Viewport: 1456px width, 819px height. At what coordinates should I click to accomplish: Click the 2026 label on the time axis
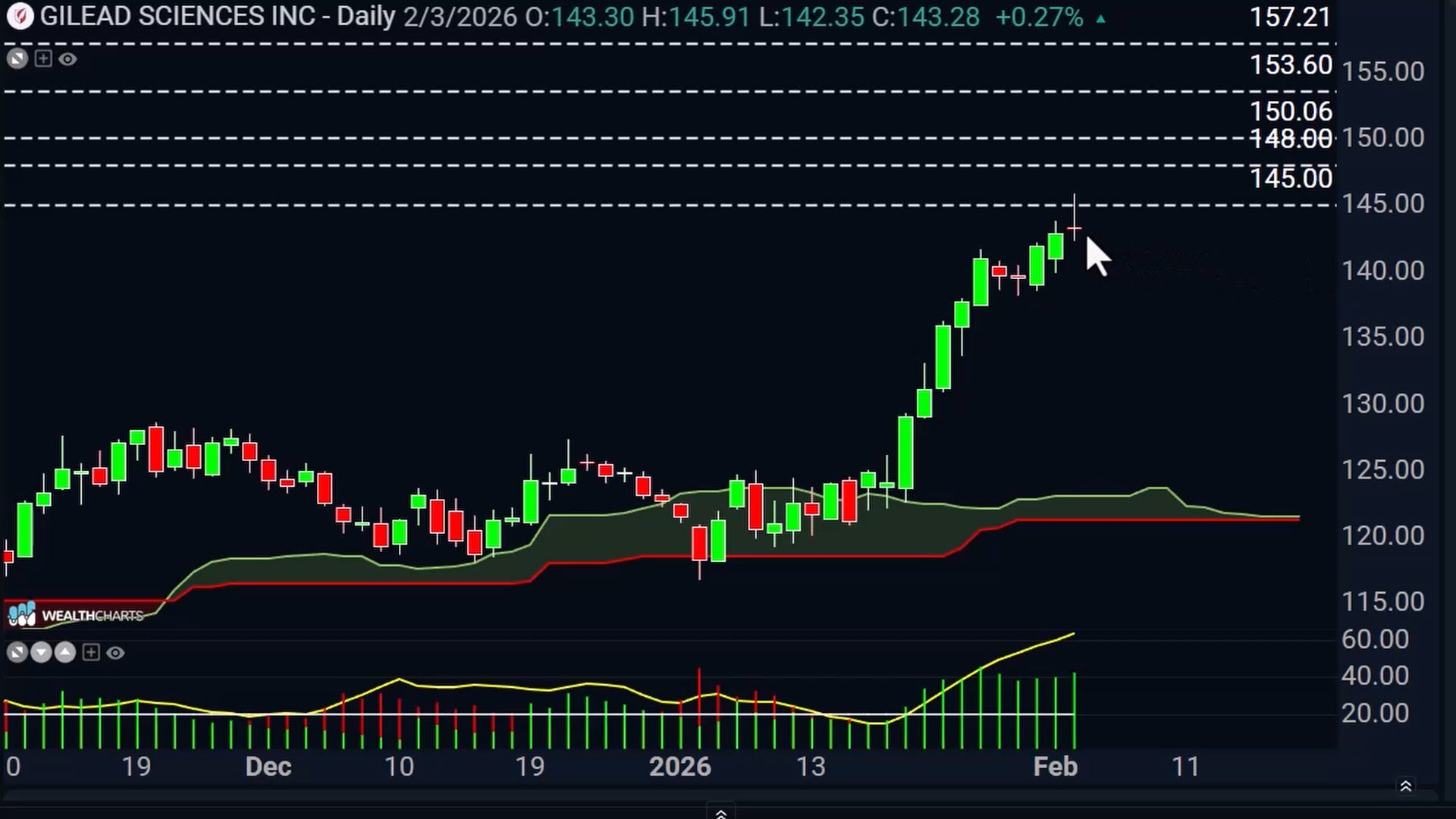tap(680, 766)
